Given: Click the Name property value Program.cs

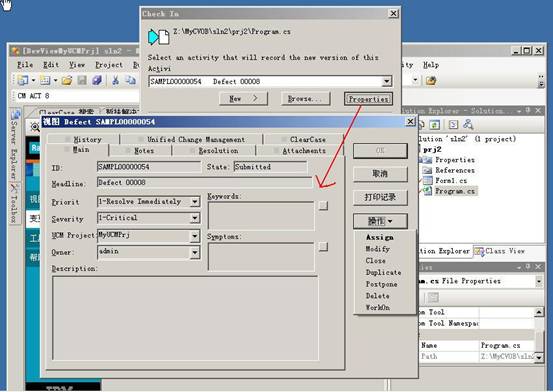Looking at the screenshot, I should (x=507, y=345).
